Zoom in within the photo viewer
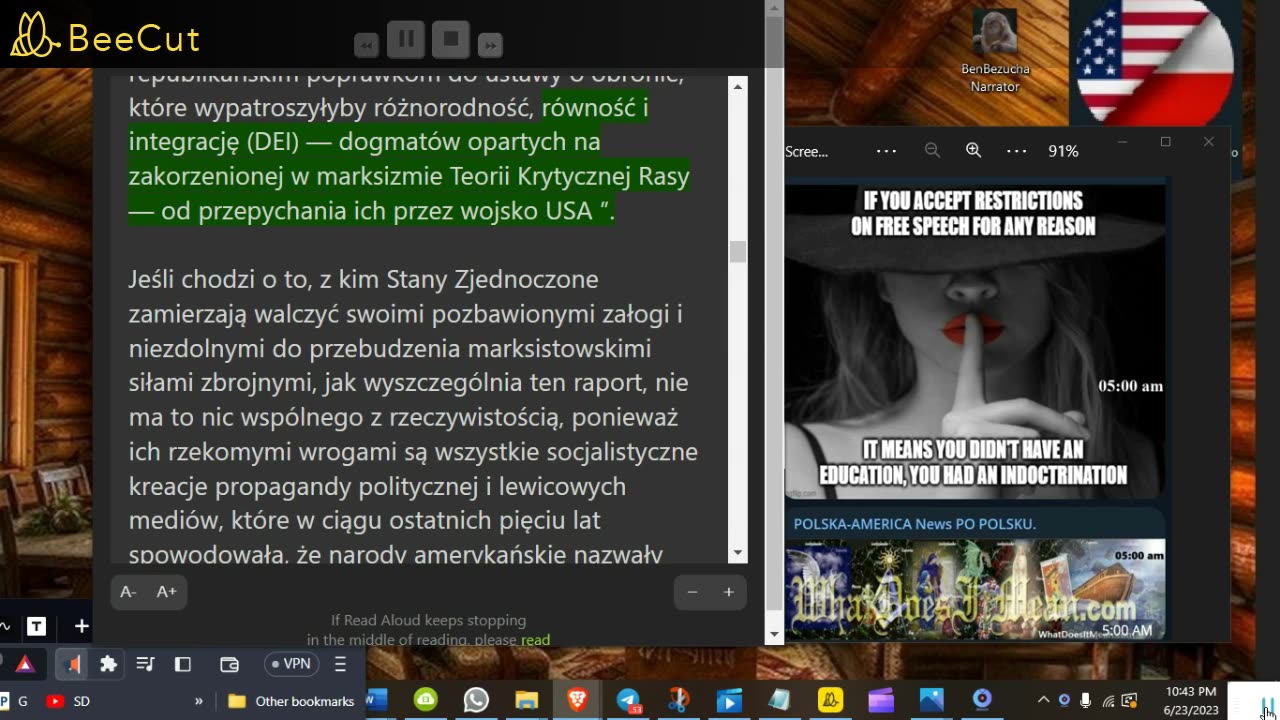Image resolution: width=1280 pixels, height=720 pixels. tap(973, 150)
